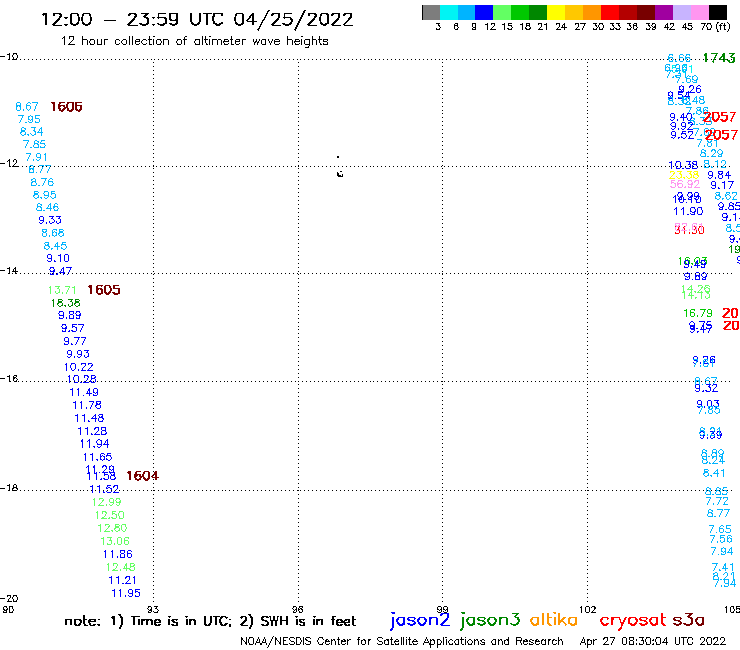
Task: Click the orange 30 ft legend swatch
Action: coord(591,12)
